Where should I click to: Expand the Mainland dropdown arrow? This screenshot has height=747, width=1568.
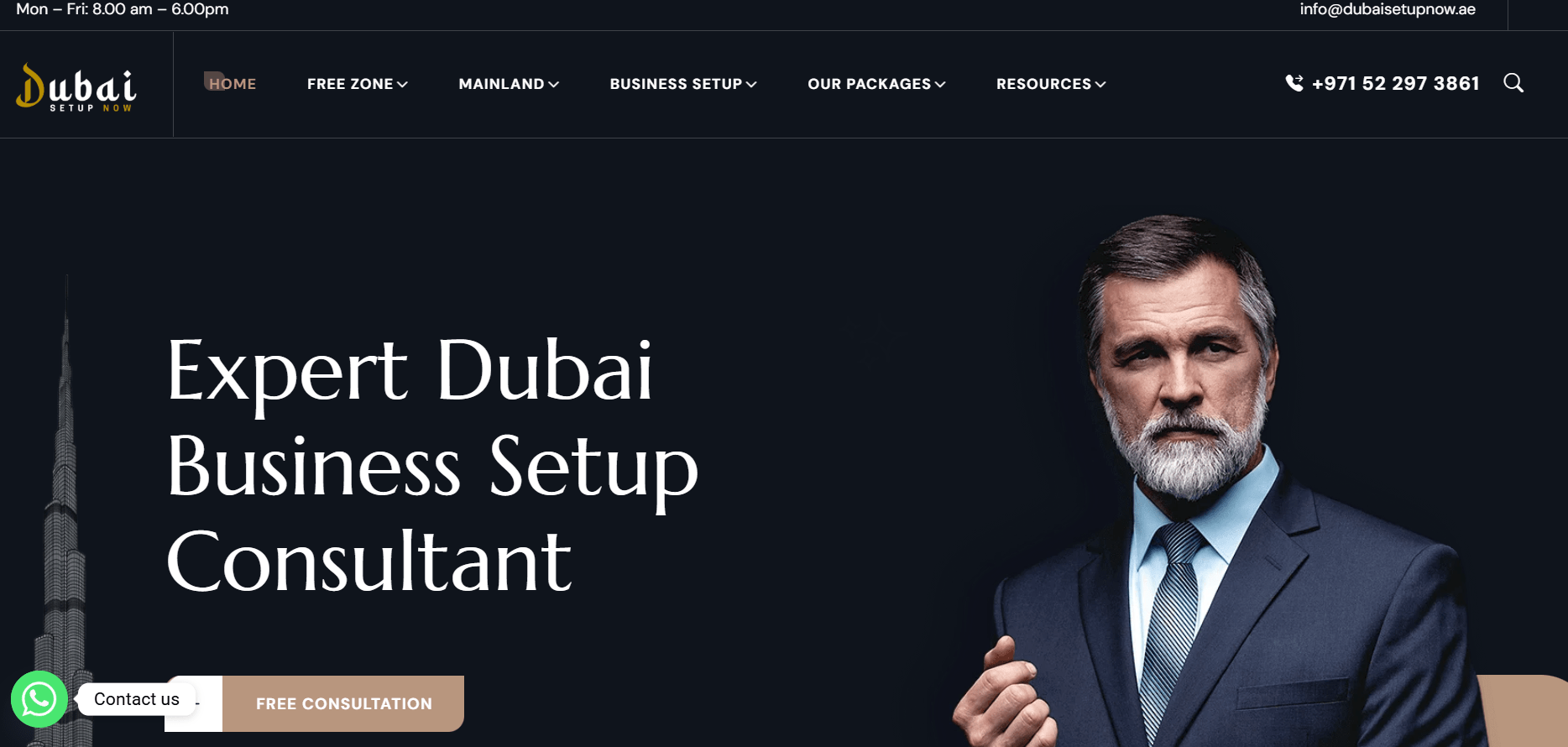point(554,85)
